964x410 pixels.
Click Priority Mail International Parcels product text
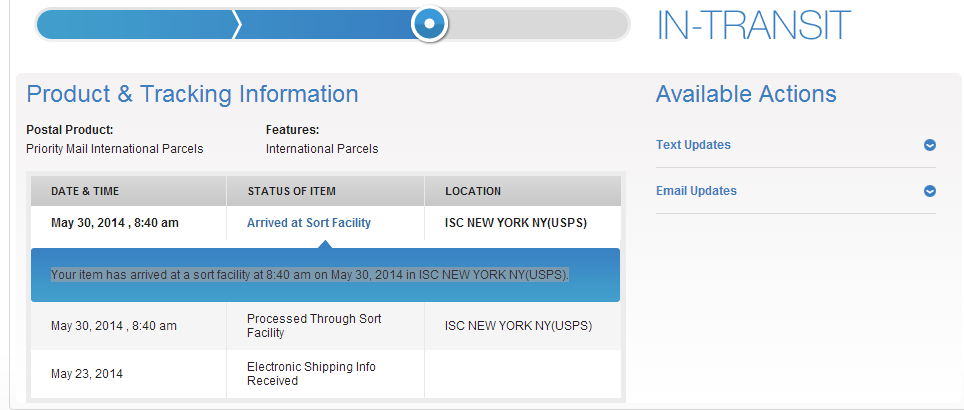114,149
